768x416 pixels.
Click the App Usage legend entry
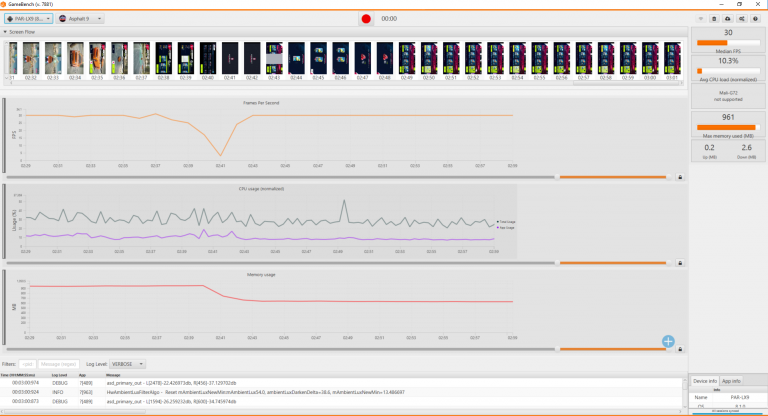coord(506,228)
